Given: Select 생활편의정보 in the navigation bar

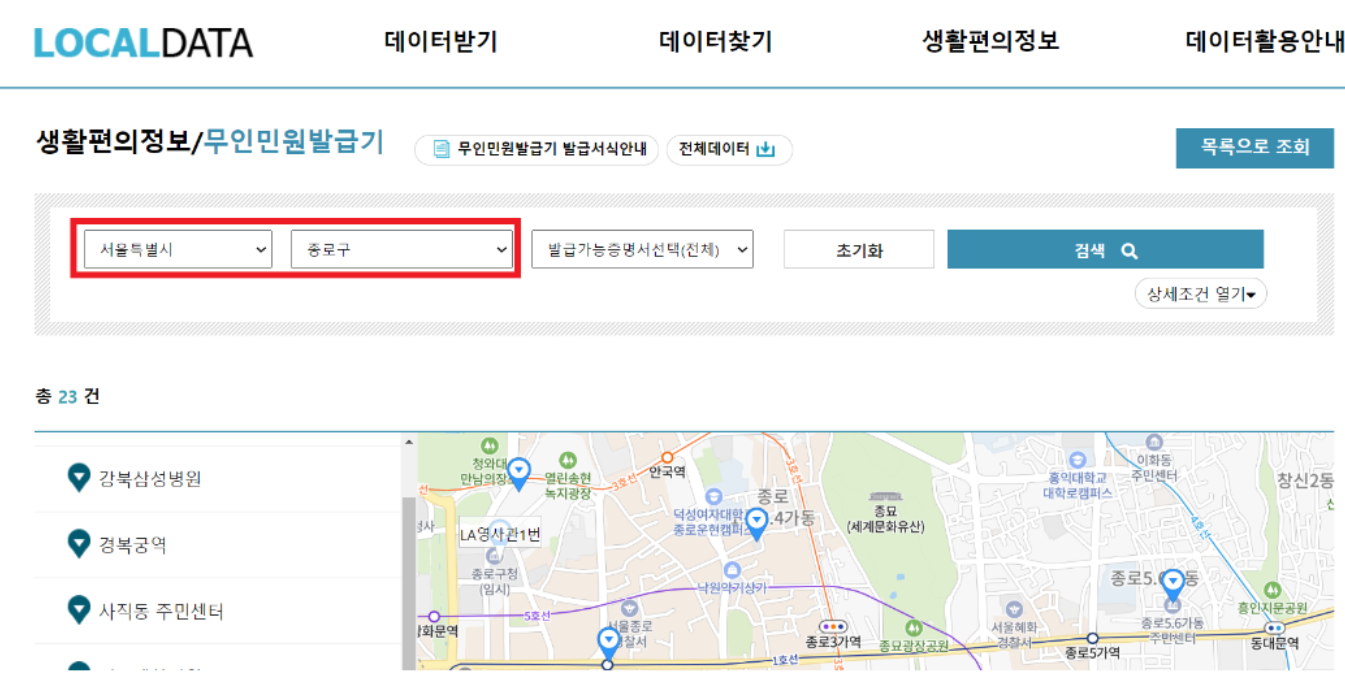Looking at the screenshot, I should [x=991, y=40].
